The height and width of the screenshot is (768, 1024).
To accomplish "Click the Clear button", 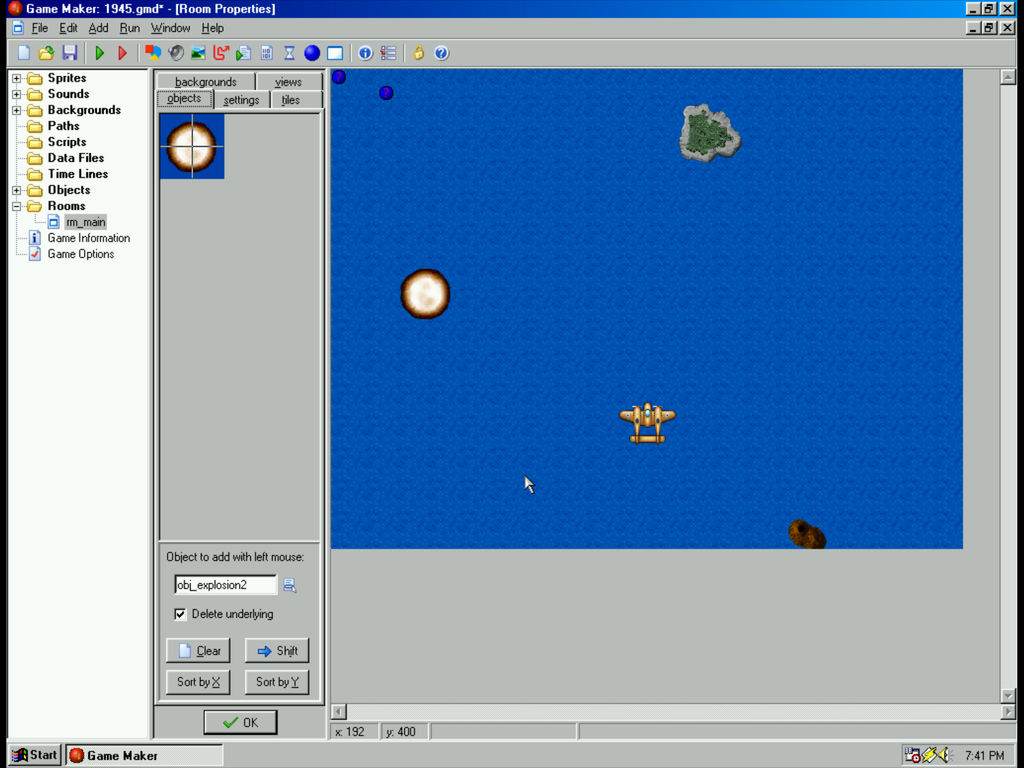I will coord(198,650).
